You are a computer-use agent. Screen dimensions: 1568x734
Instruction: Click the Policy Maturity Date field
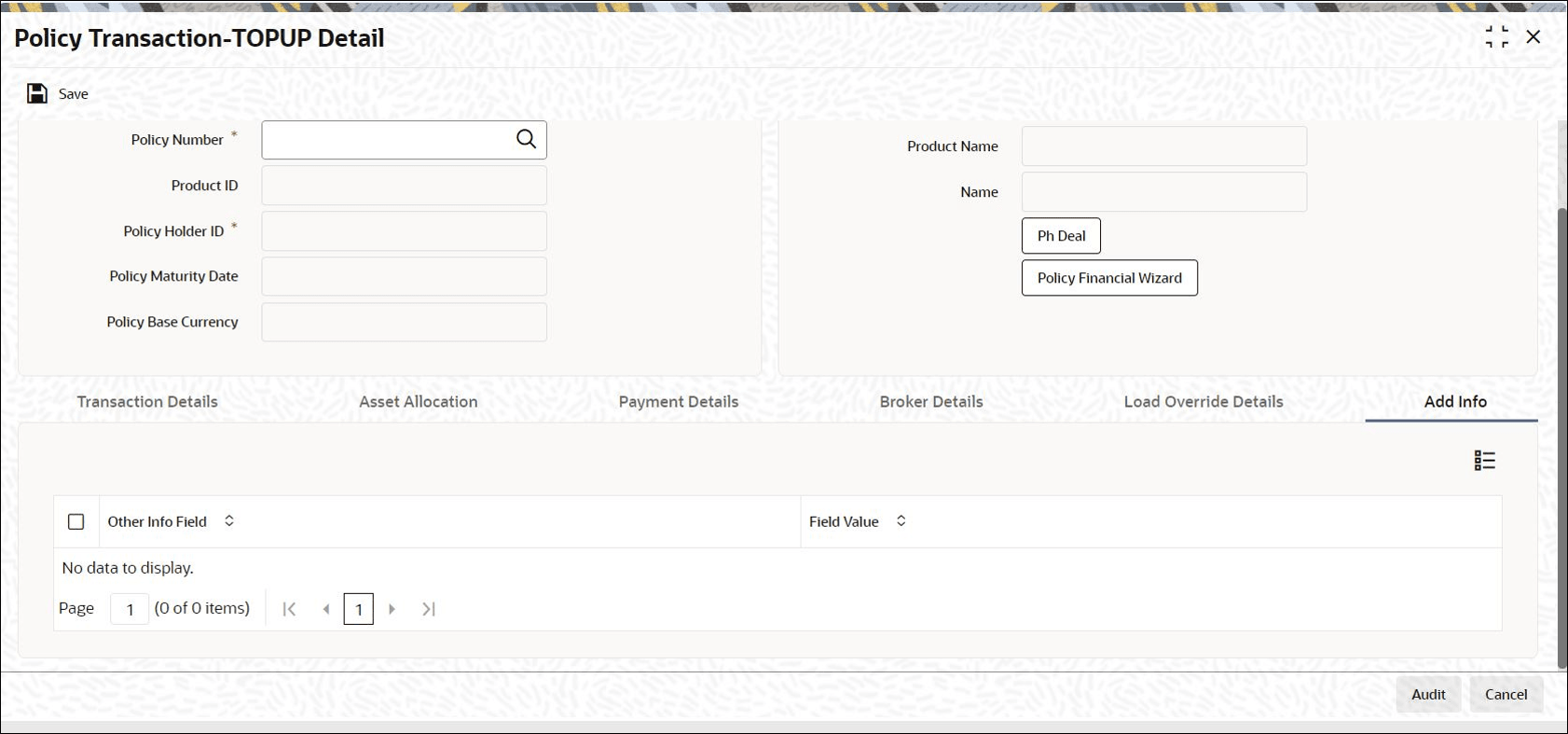point(404,277)
